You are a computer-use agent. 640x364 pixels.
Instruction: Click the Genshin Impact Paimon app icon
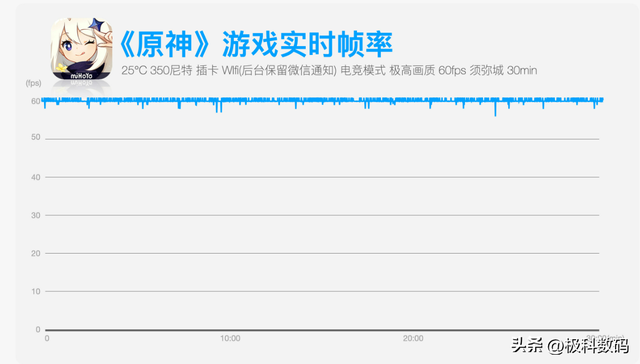pos(82,49)
